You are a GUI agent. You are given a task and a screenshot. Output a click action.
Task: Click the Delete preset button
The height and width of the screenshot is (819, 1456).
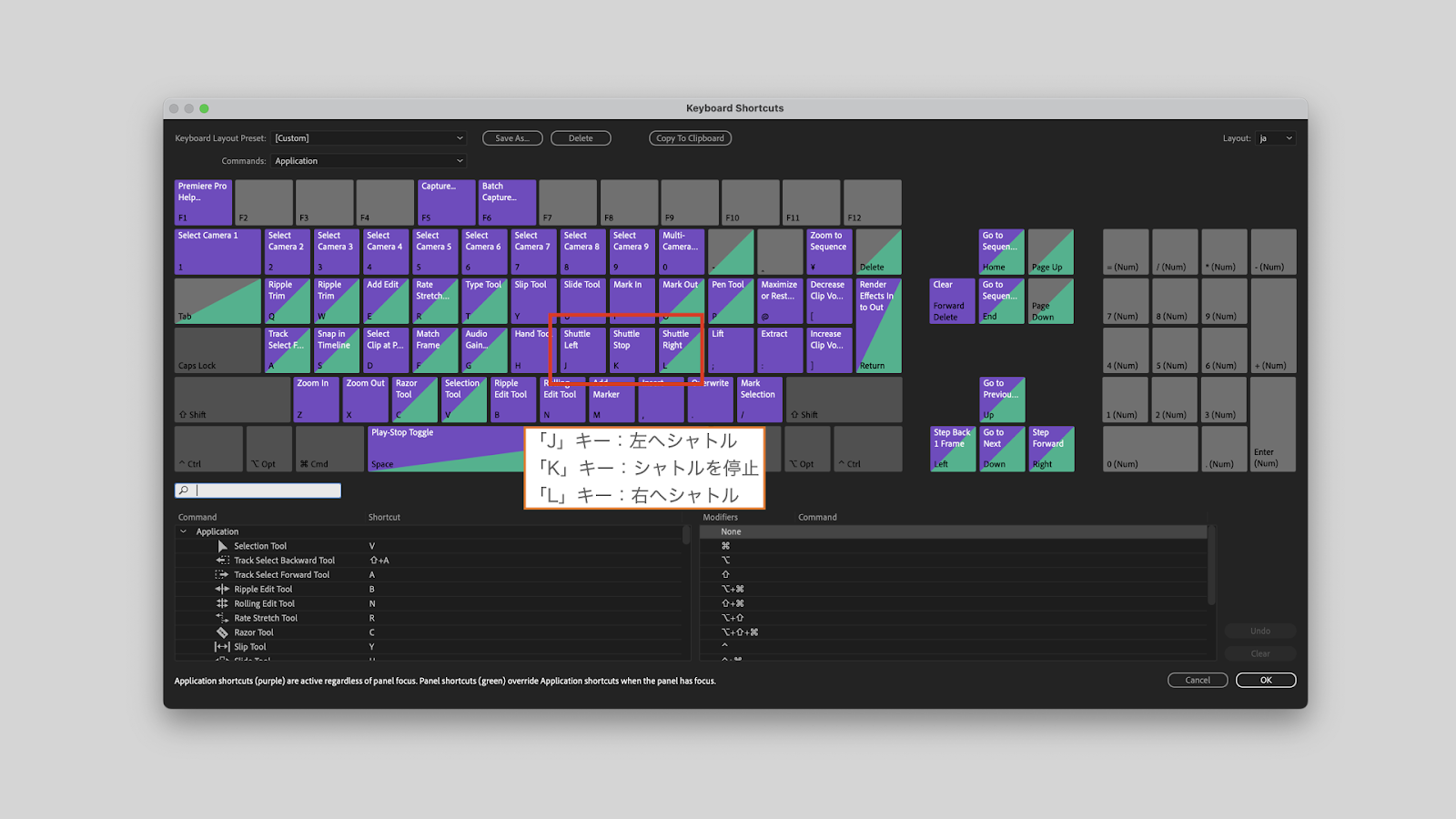(x=581, y=138)
